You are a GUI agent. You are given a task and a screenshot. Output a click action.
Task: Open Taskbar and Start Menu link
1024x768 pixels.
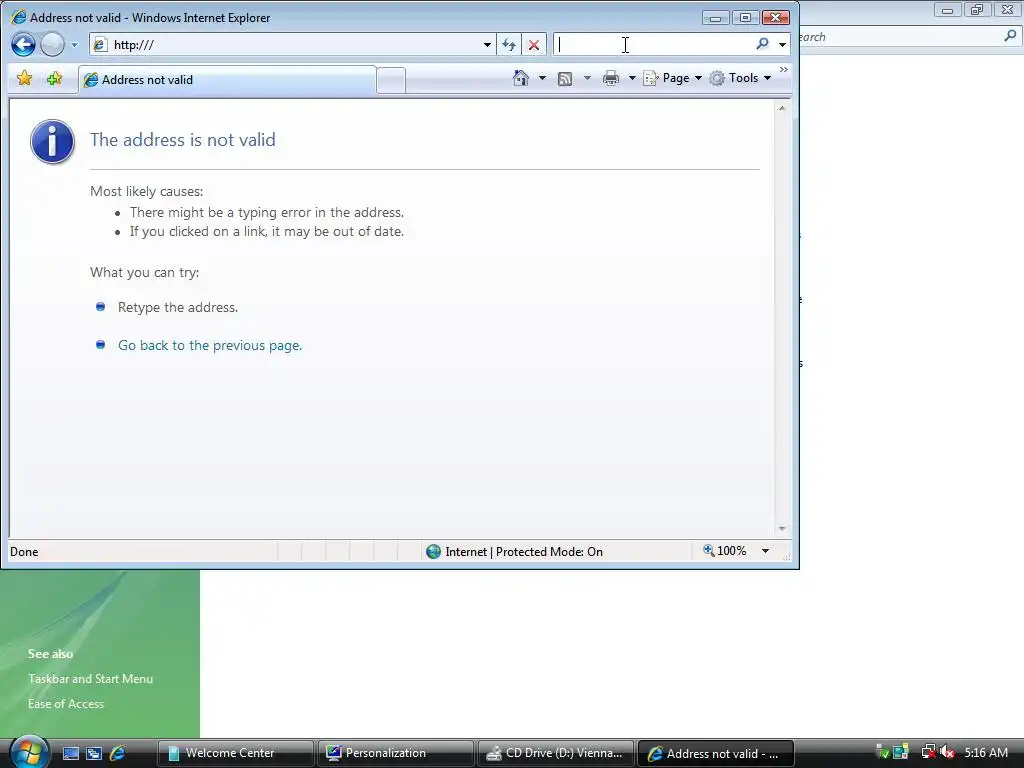[90, 679]
